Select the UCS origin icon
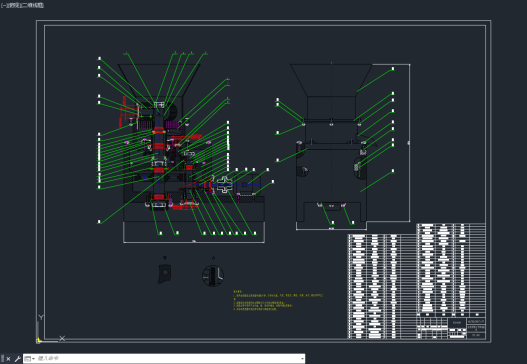 pos(39,340)
